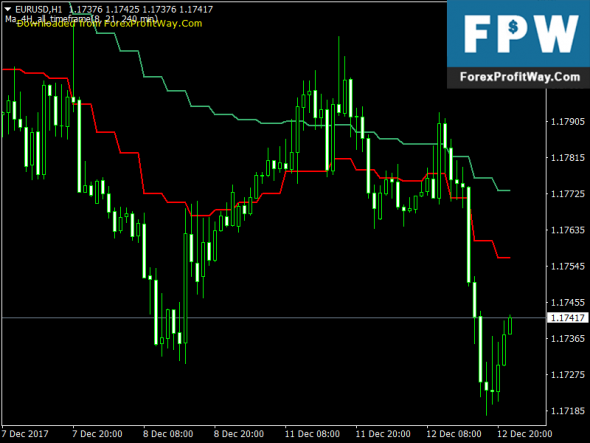Click the Ma_4H indicator label text
The width and height of the screenshot is (590, 443).
coord(82,18)
